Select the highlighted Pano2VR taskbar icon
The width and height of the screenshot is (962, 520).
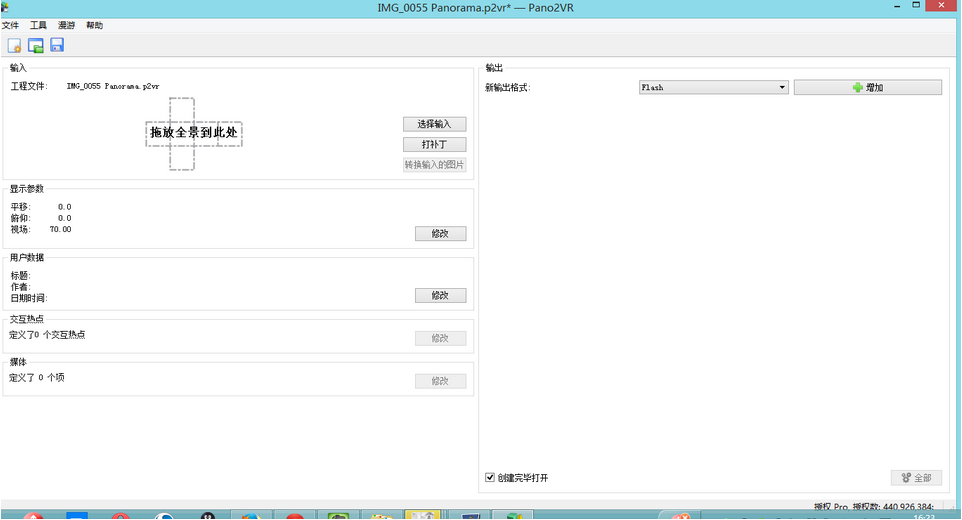[x=422, y=514]
